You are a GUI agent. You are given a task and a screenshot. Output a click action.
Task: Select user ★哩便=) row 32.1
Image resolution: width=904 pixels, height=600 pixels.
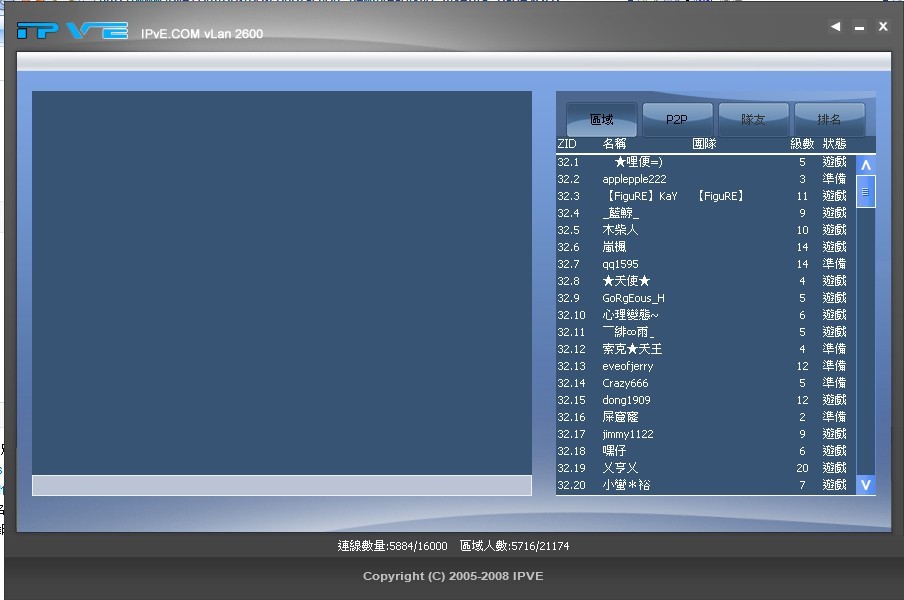[x=706, y=162]
